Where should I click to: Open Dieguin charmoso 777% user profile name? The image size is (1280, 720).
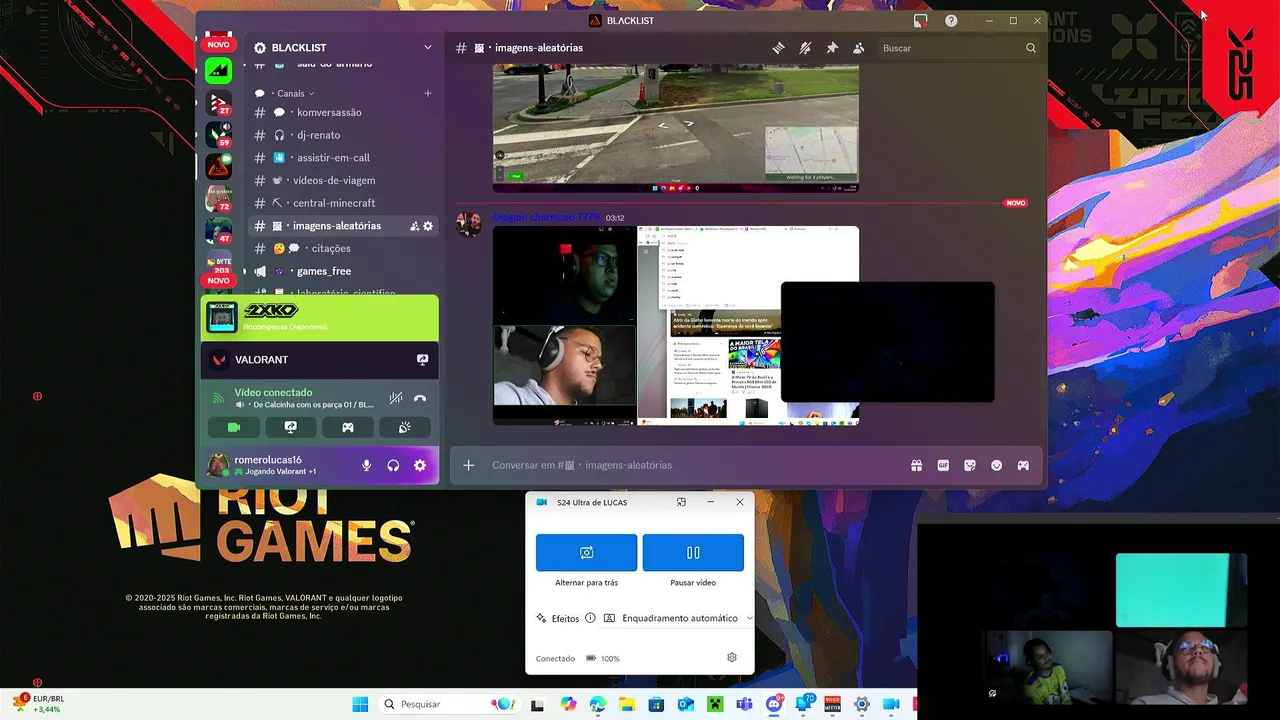point(547,217)
